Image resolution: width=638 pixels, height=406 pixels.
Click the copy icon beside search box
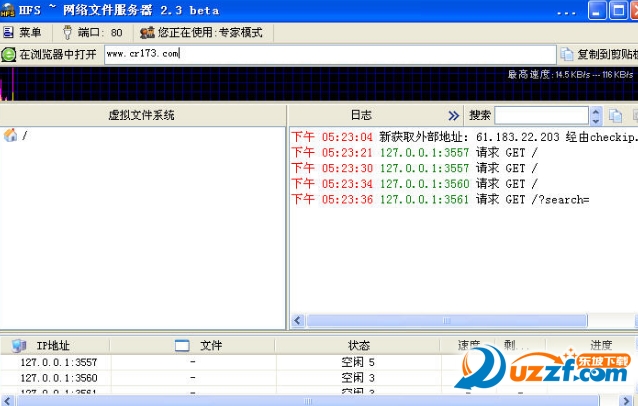(x=616, y=115)
